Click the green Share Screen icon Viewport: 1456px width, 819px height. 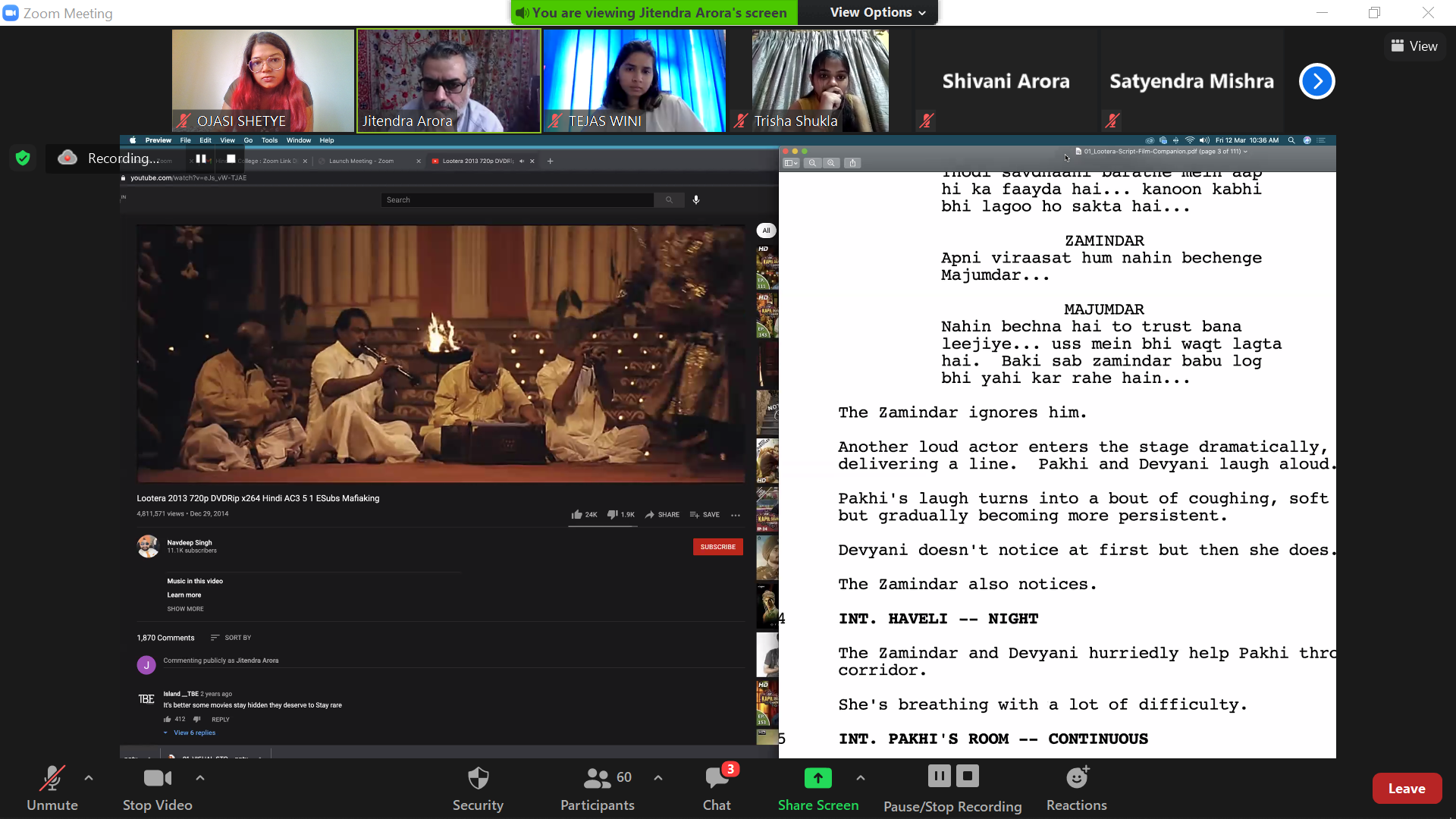click(817, 778)
